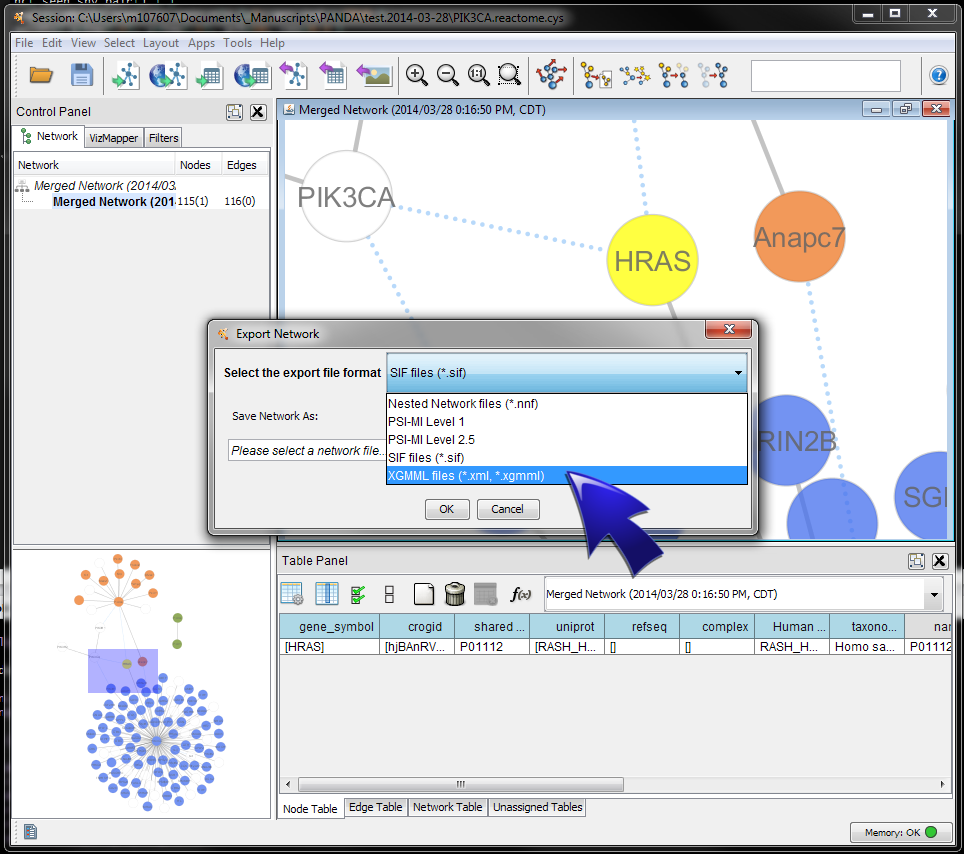Click the export network as image icon
Viewport: 964px width, 854px height.
[x=373, y=75]
